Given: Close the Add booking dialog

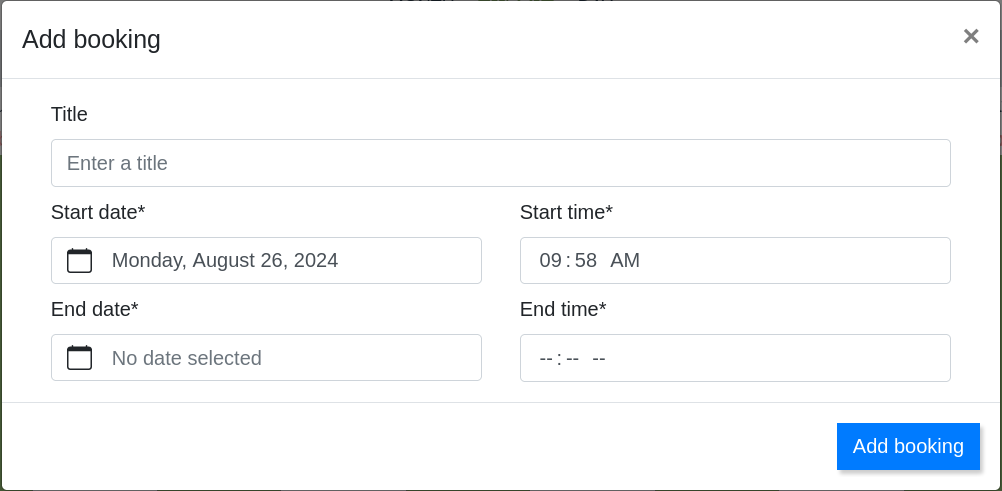Looking at the screenshot, I should 970,37.
